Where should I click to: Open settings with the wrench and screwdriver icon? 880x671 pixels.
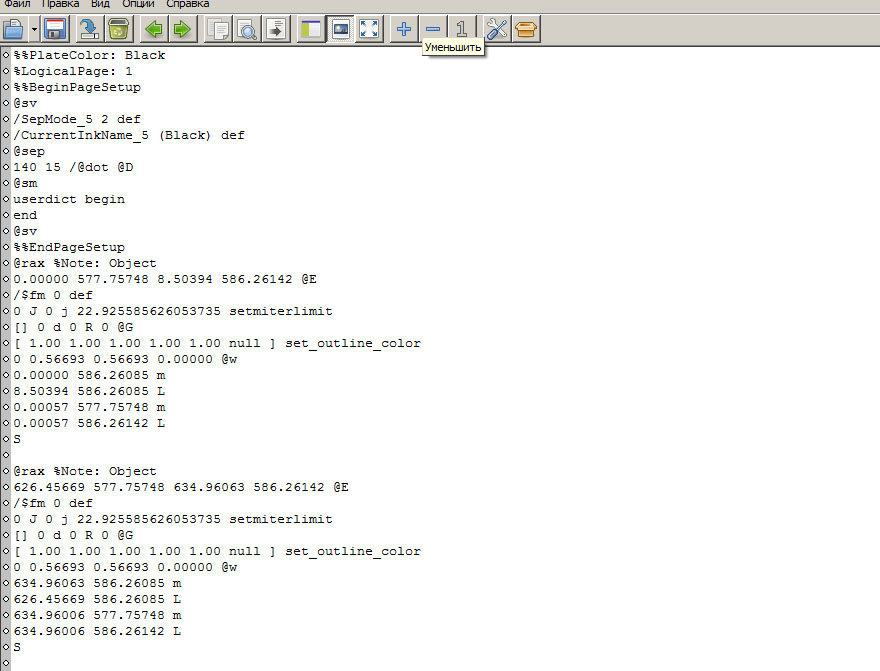click(497, 29)
